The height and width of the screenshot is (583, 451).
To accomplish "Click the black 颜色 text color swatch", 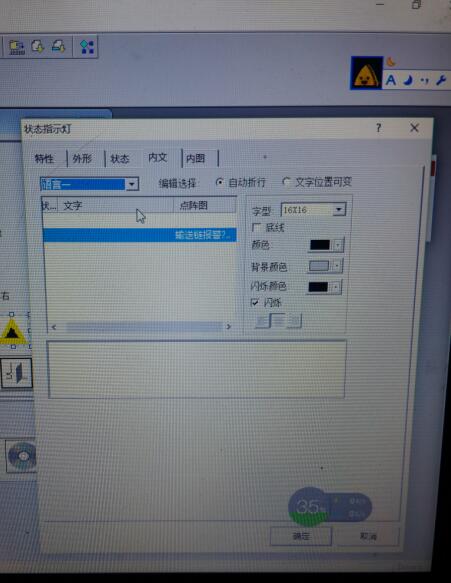I will [x=320, y=245].
